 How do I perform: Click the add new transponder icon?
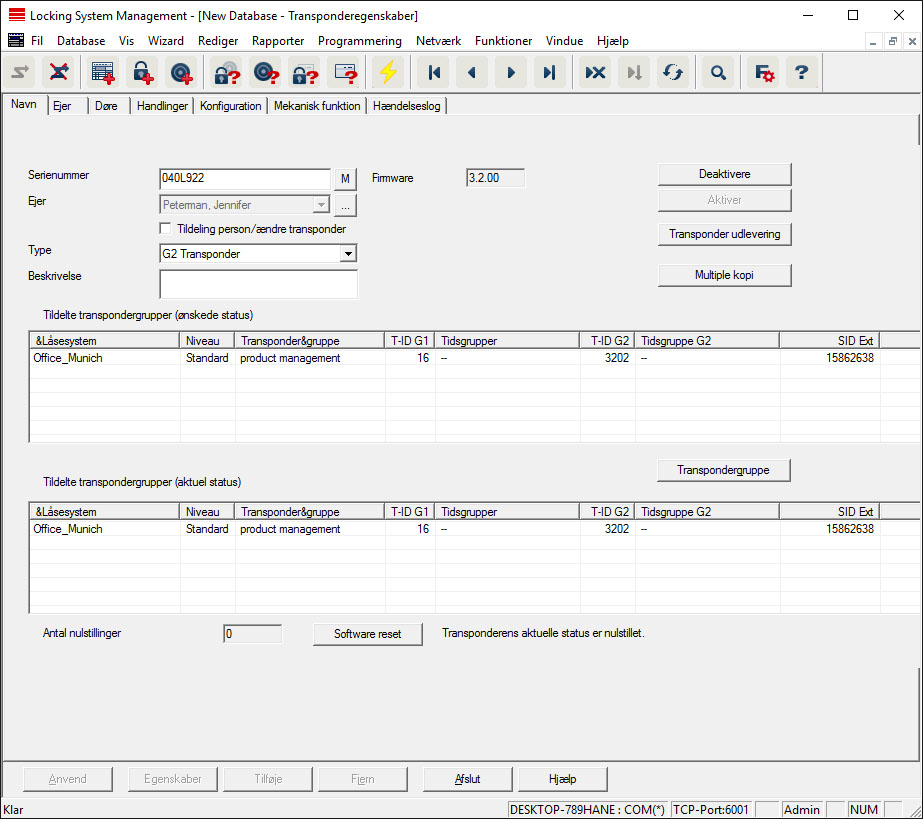tap(181, 72)
